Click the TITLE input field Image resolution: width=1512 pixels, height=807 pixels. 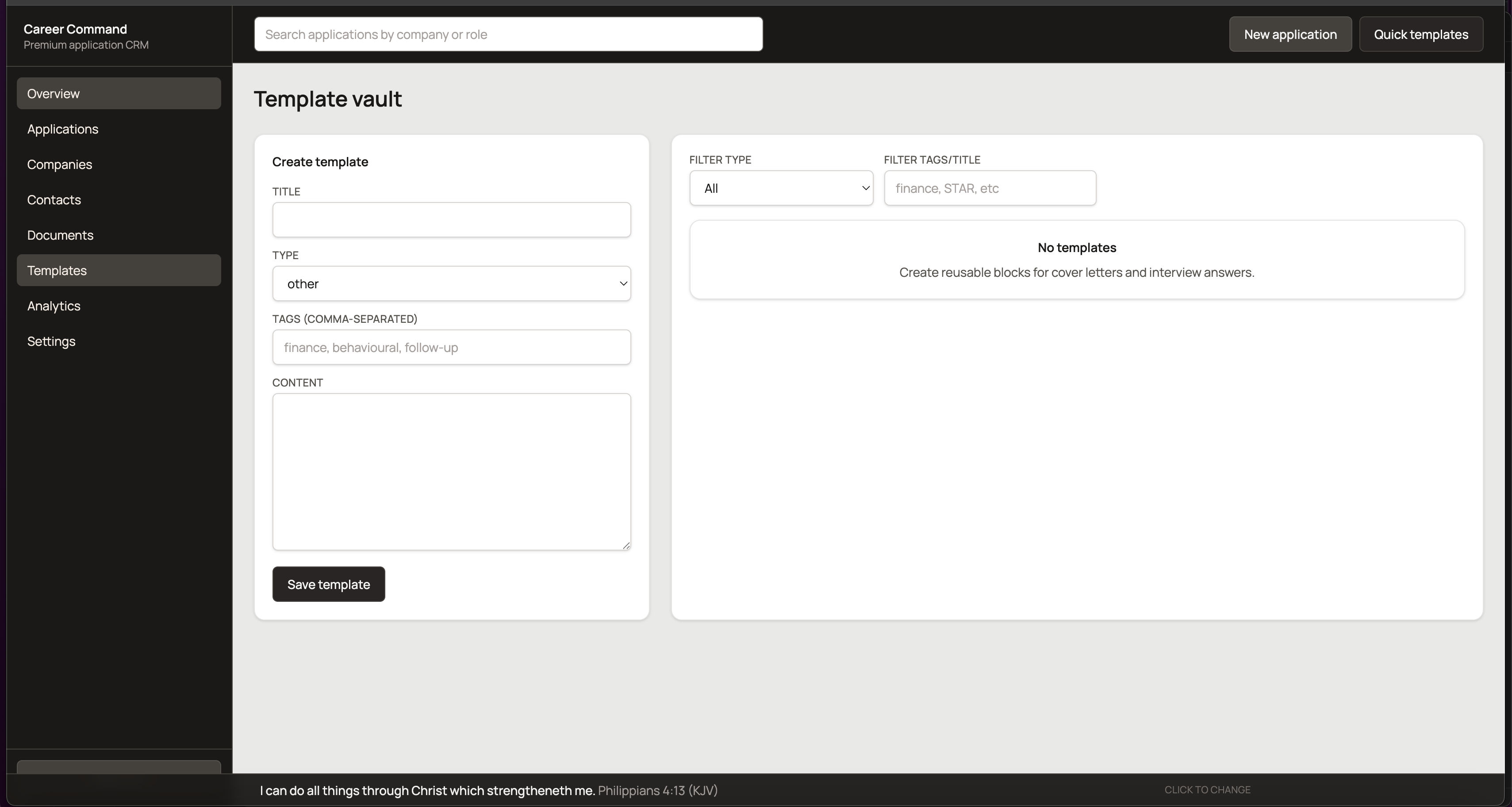451,220
